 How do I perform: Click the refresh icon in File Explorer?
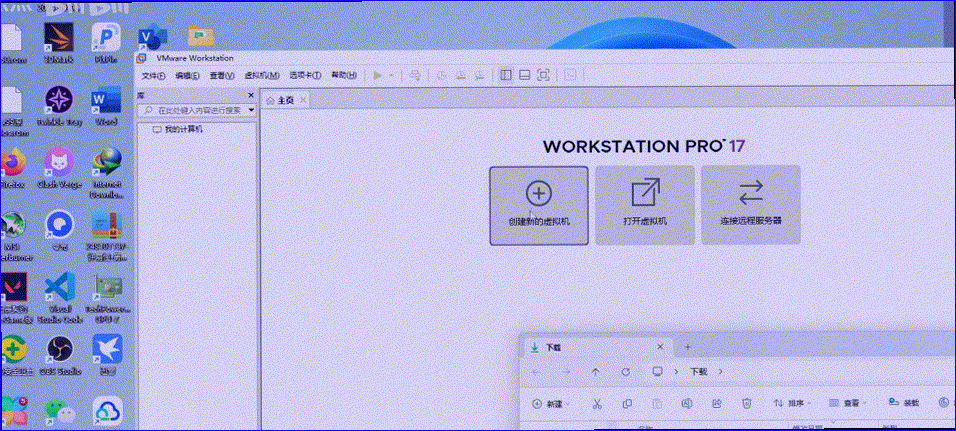click(x=626, y=372)
